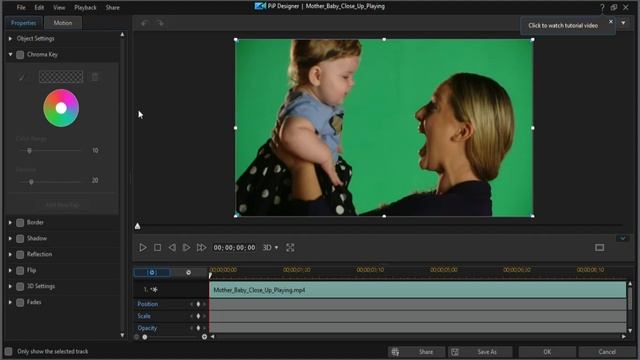
Task: Adjust the Color Range slider
Action: click(29, 151)
